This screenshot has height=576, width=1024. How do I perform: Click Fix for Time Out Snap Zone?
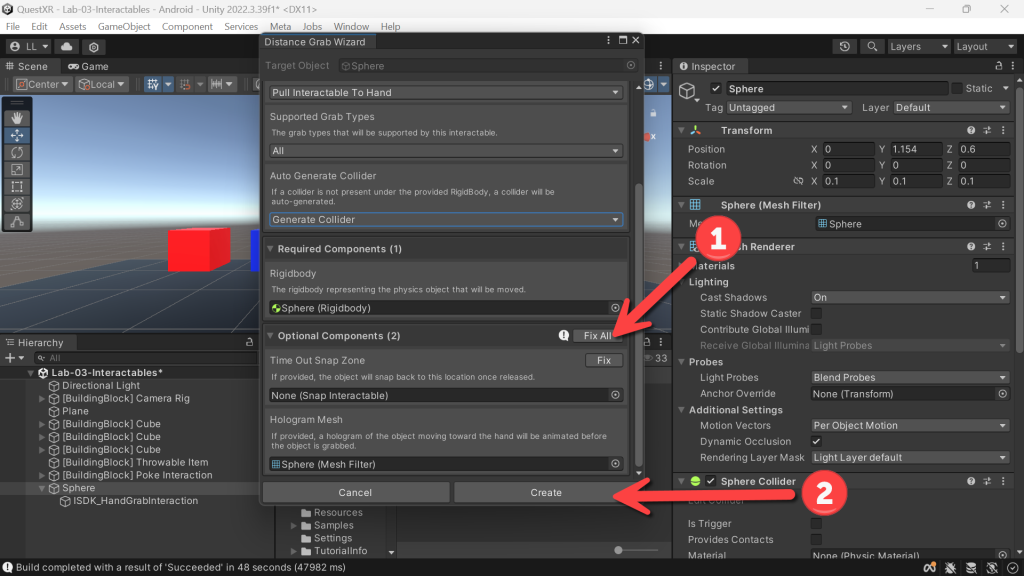(604, 360)
